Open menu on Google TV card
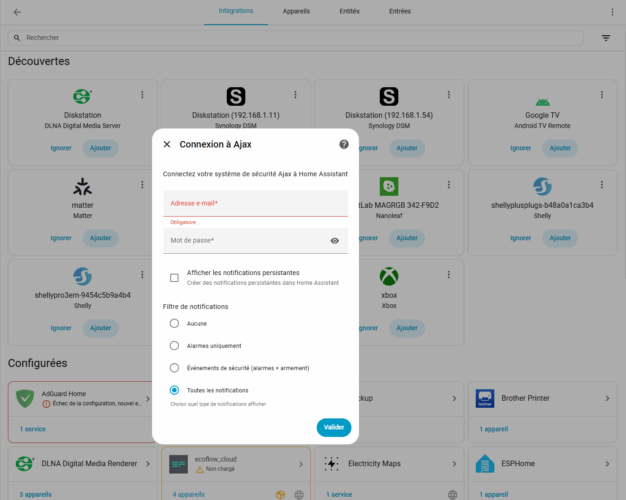This screenshot has height=500, width=626. point(602,95)
